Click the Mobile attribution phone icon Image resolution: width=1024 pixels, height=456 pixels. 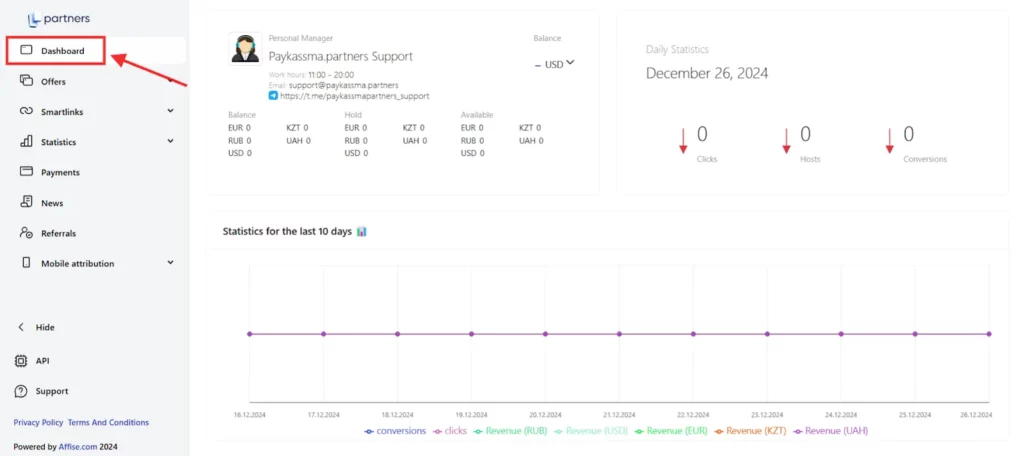[26, 263]
